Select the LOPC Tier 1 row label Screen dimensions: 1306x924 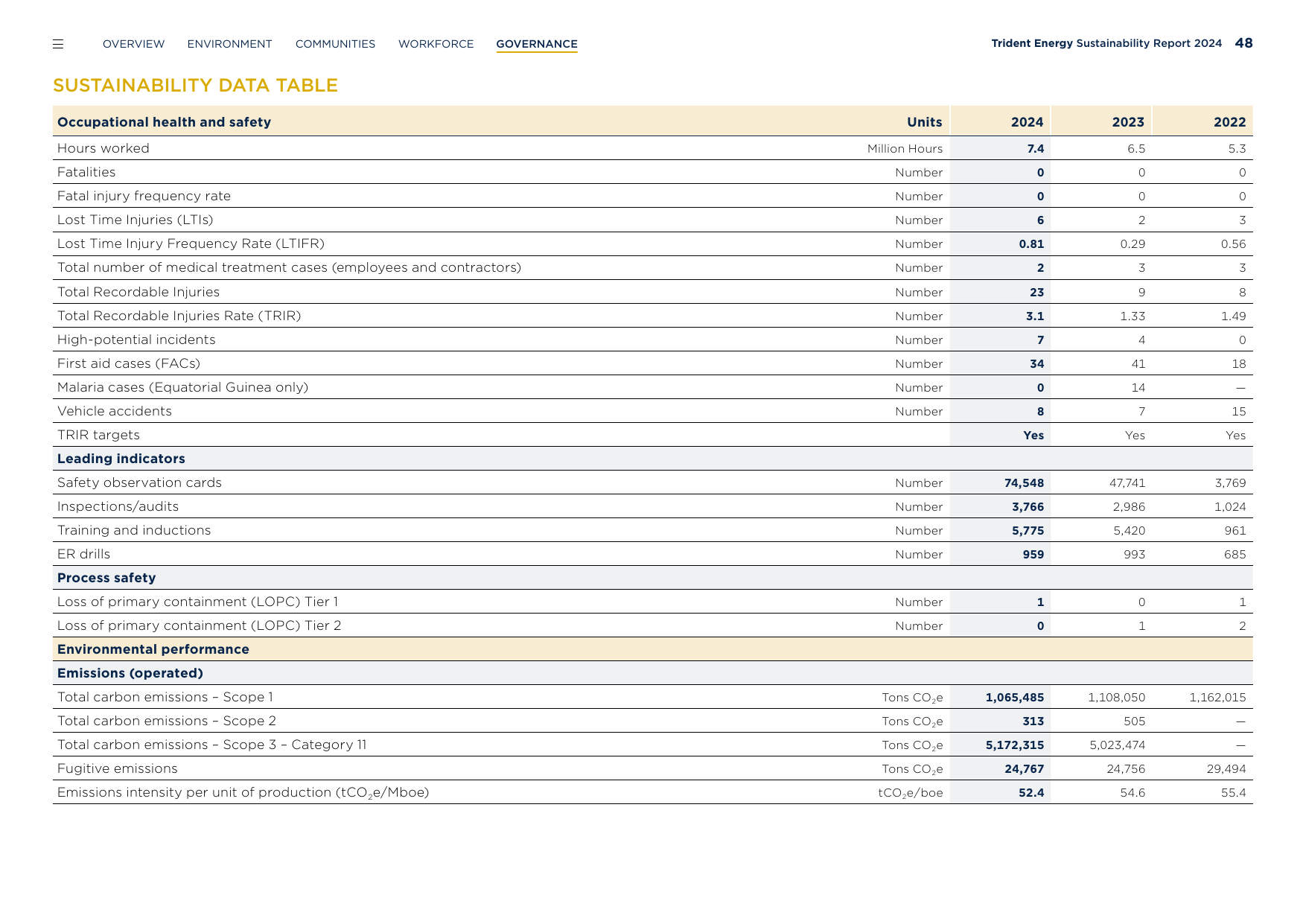click(x=197, y=602)
